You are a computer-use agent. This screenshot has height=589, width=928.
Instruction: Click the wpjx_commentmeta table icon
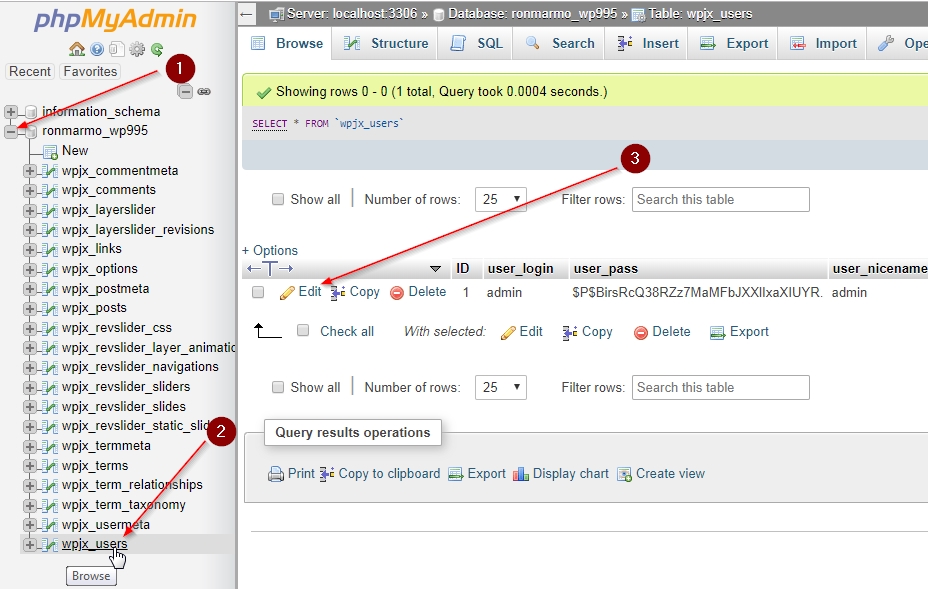50,171
